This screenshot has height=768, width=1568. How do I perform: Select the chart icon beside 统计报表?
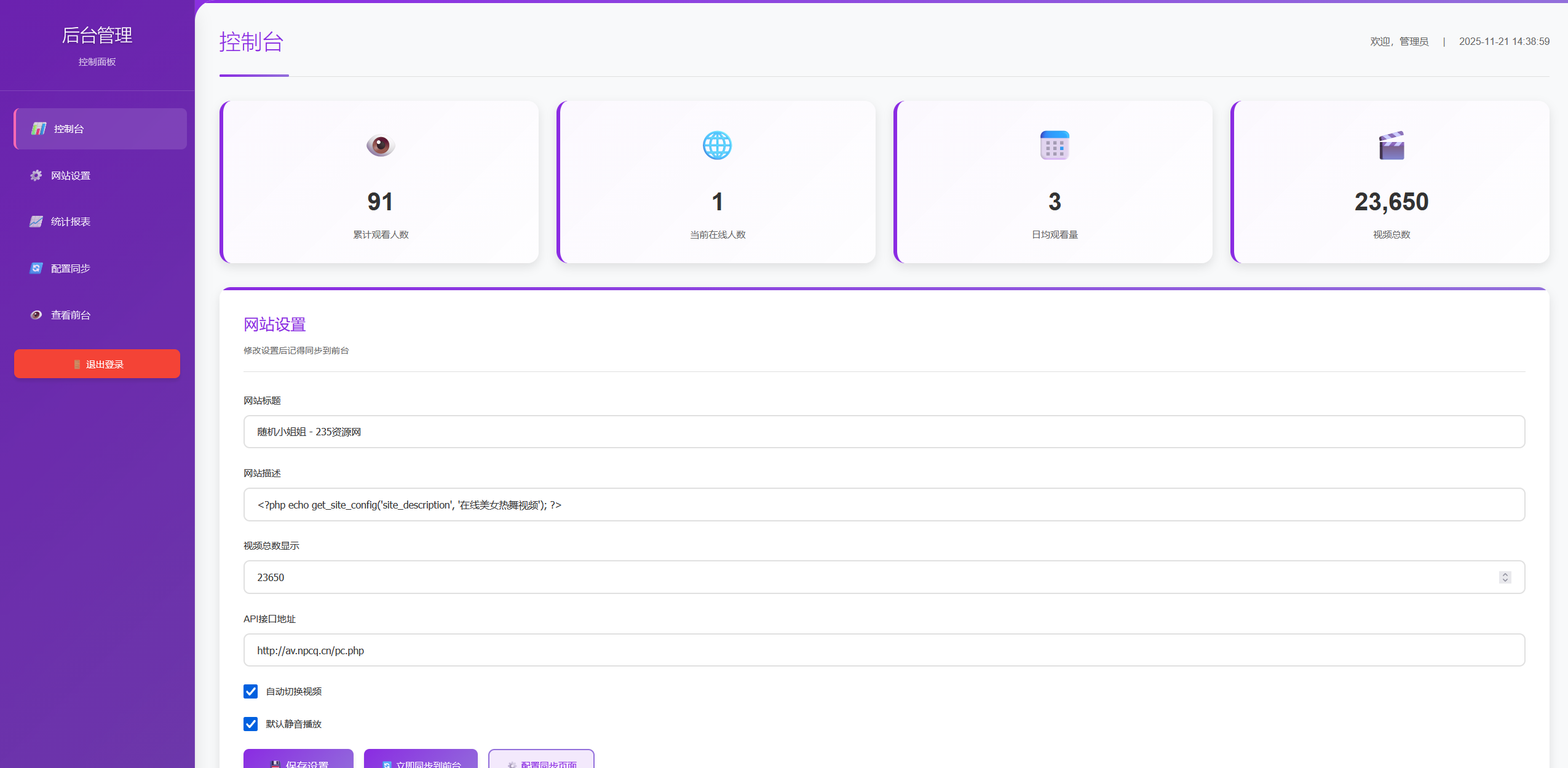(x=36, y=221)
